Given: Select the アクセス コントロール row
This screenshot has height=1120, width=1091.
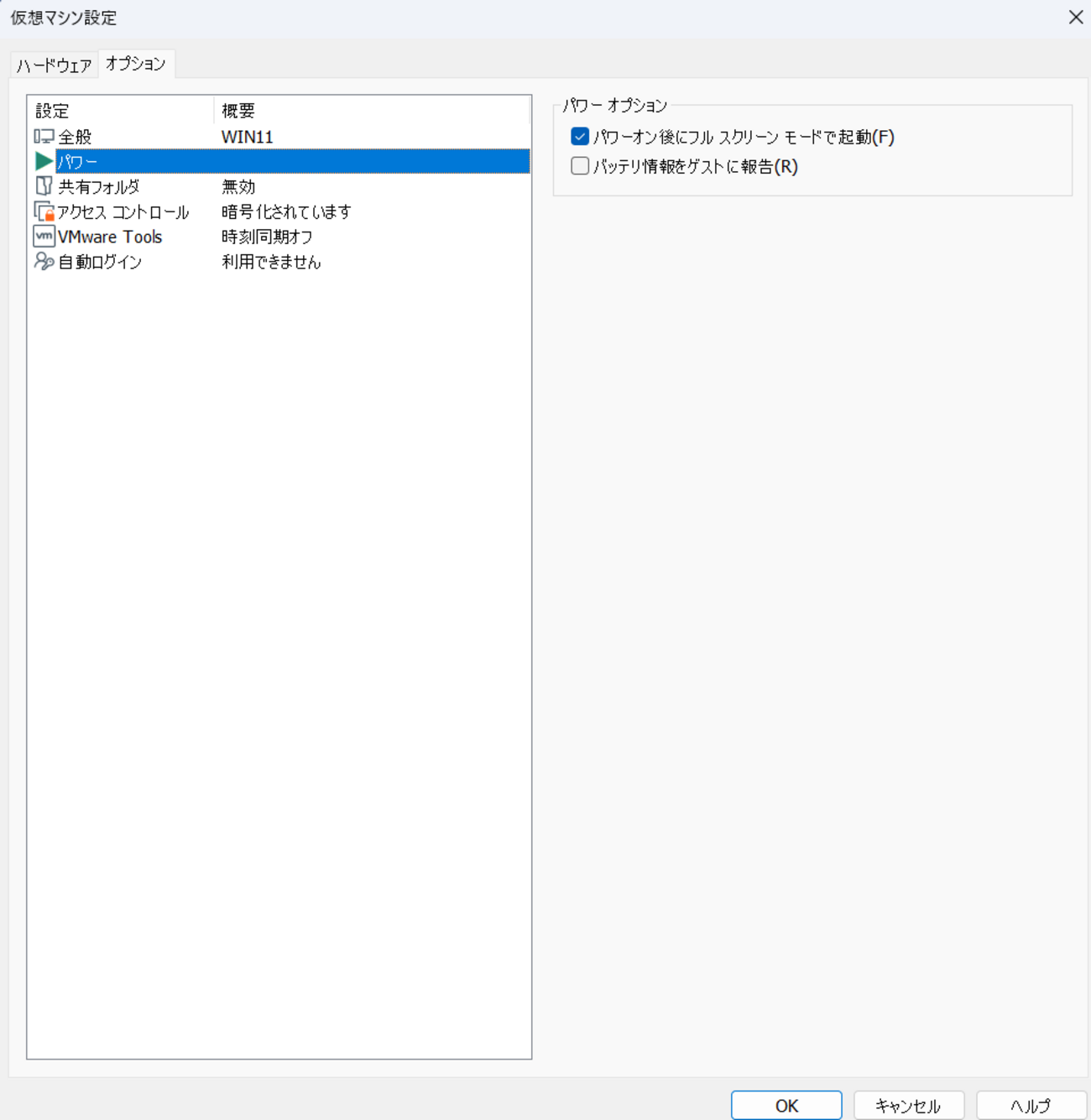Looking at the screenshot, I should coord(279,211).
